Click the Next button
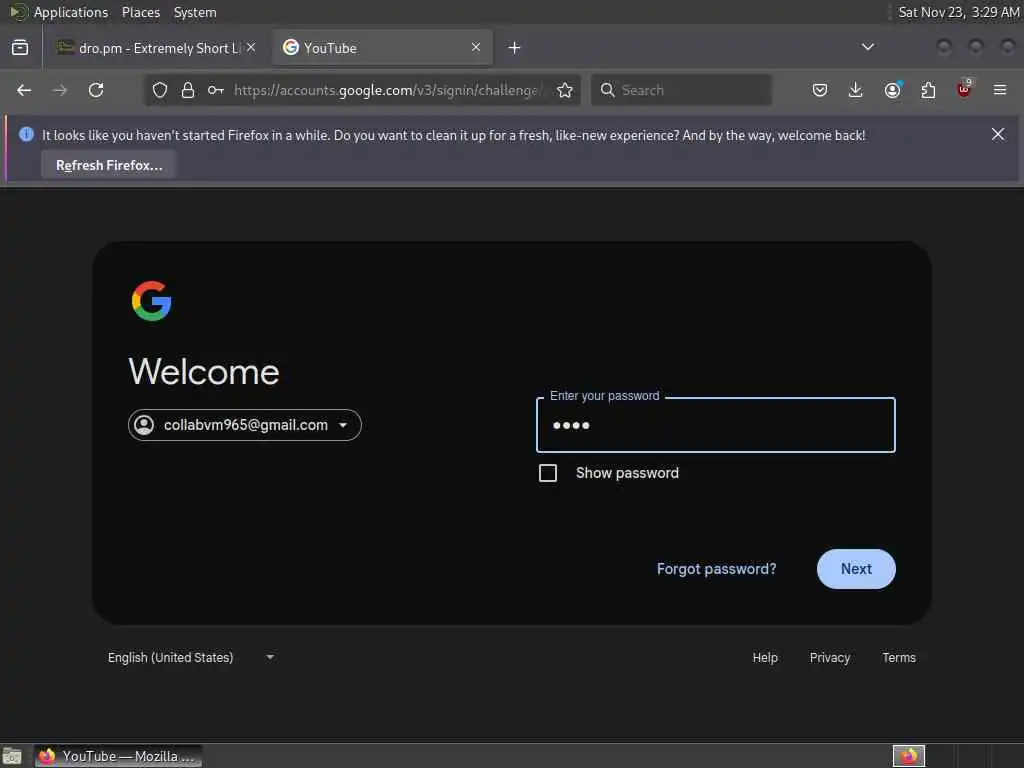Viewport: 1024px width, 768px height. pos(856,569)
